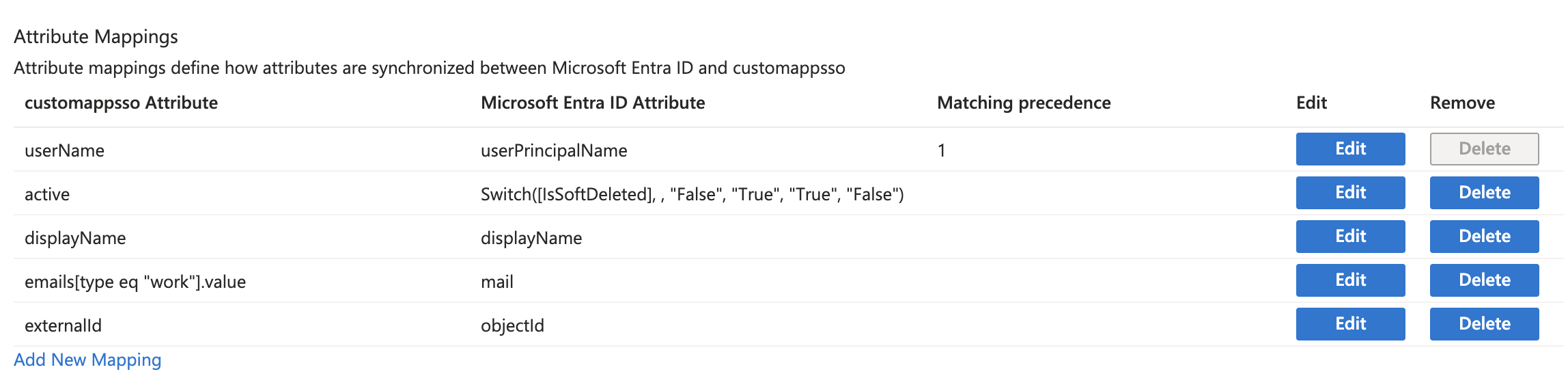Edit the emails work value mapping
The image size is (1568, 387).
pos(1350,280)
